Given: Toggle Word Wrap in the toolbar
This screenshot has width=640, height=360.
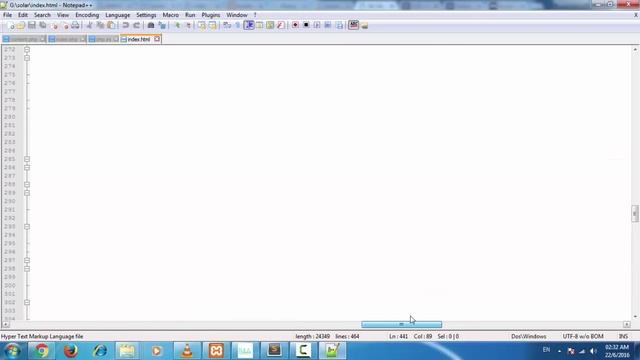Looking at the screenshot, I should (227, 25).
